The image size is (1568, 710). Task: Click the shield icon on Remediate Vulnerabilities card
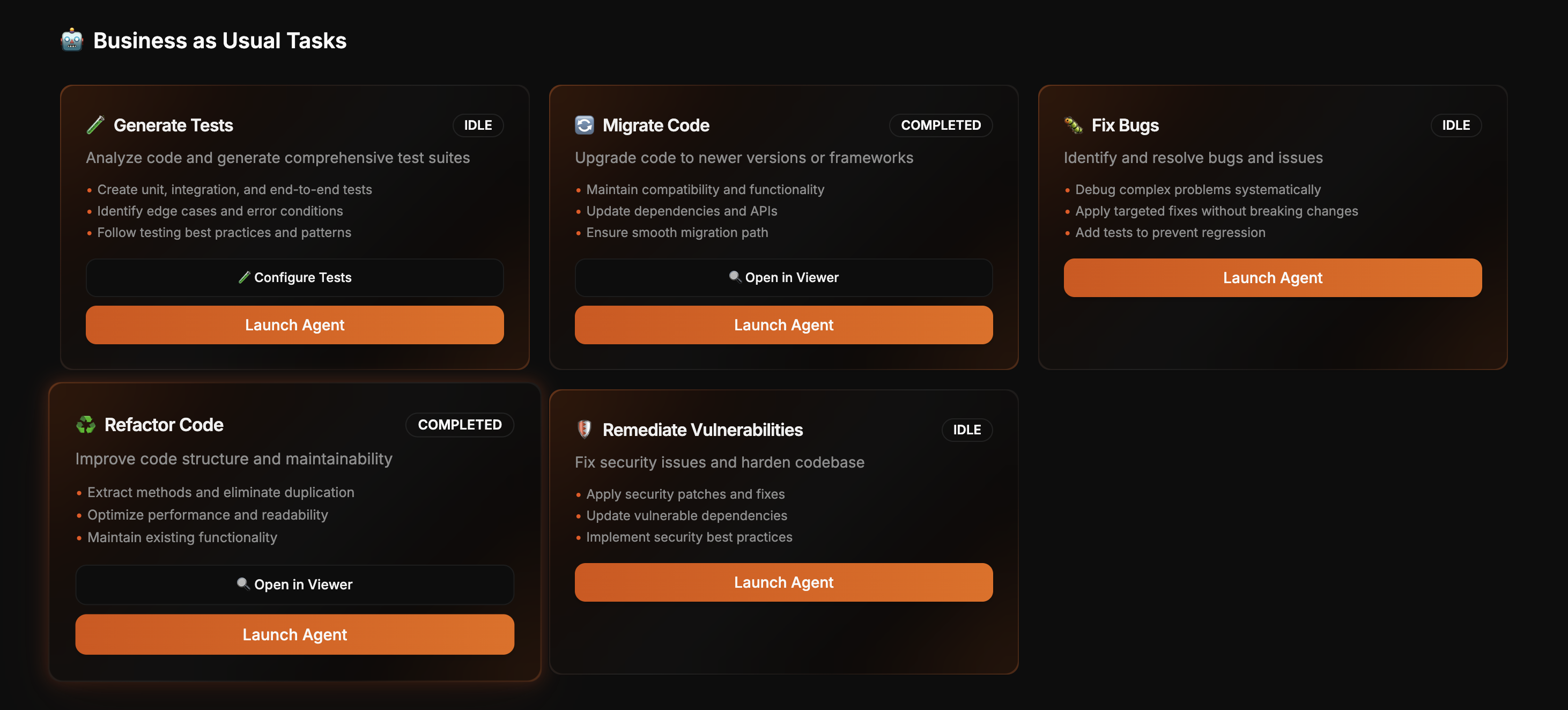(584, 430)
